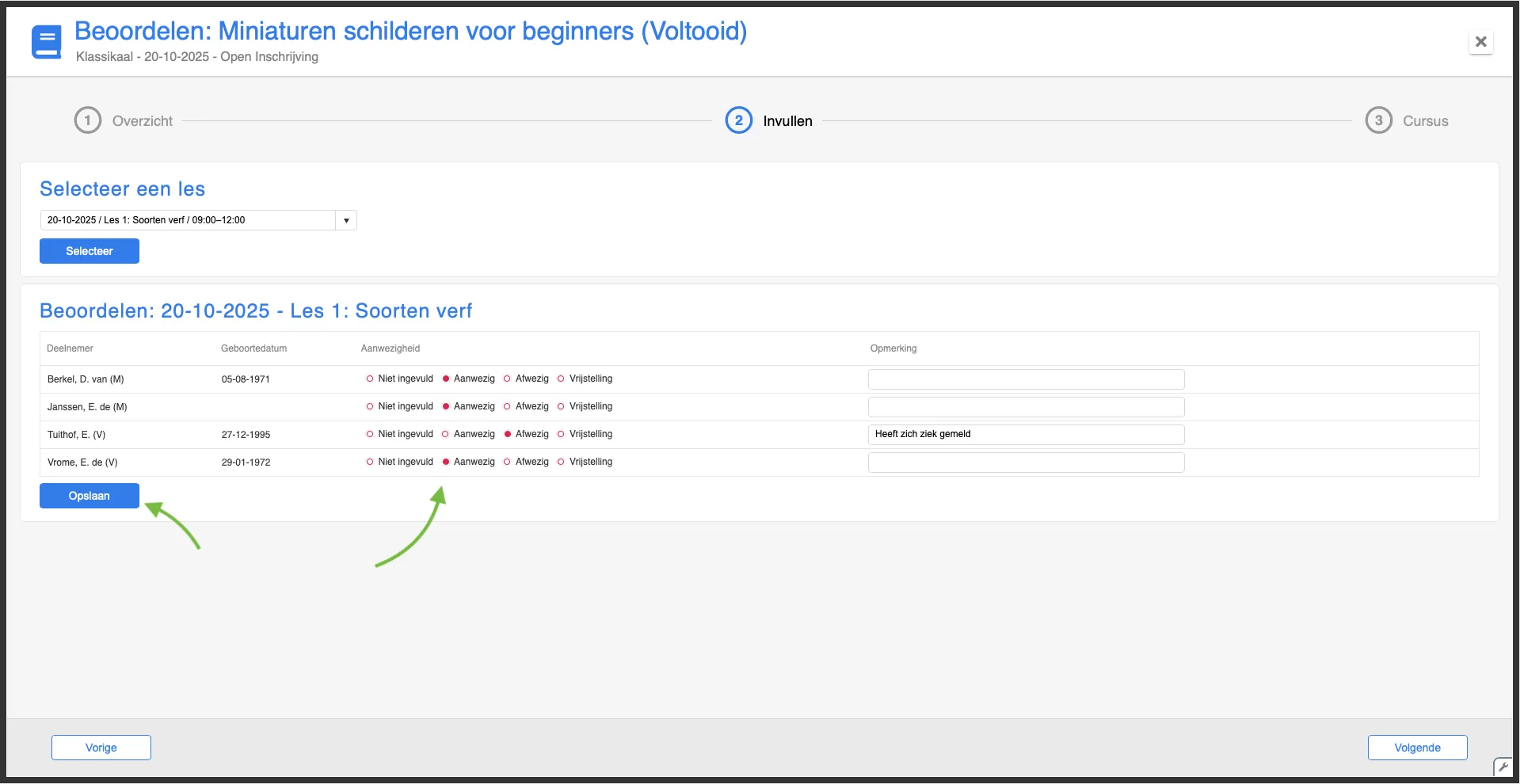Click the Opmerking column header

(x=893, y=348)
